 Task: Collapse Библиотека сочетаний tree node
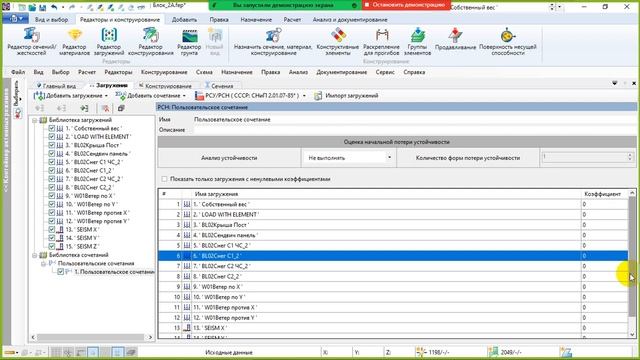click(35, 255)
